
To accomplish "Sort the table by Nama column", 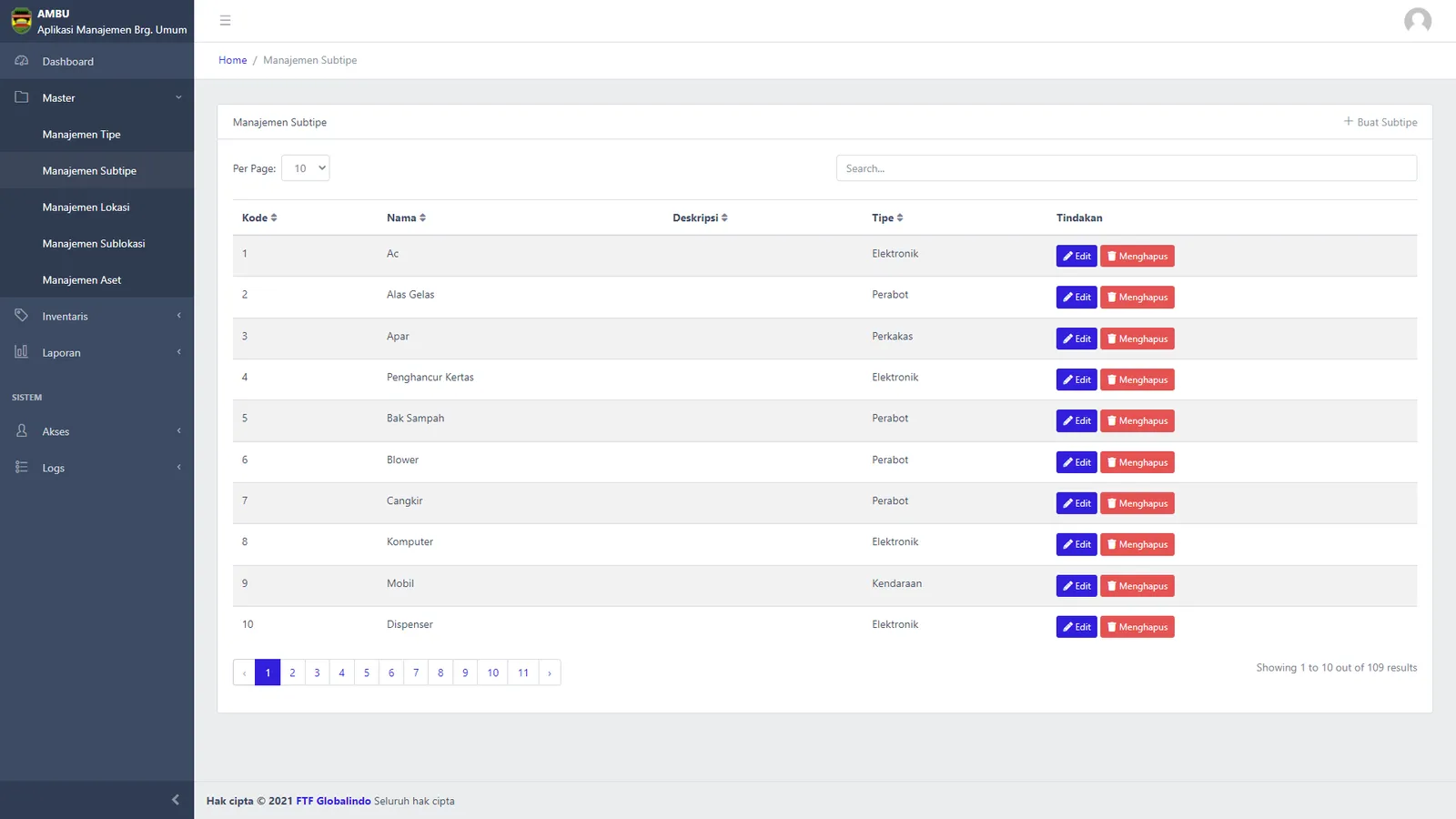I will [406, 217].
